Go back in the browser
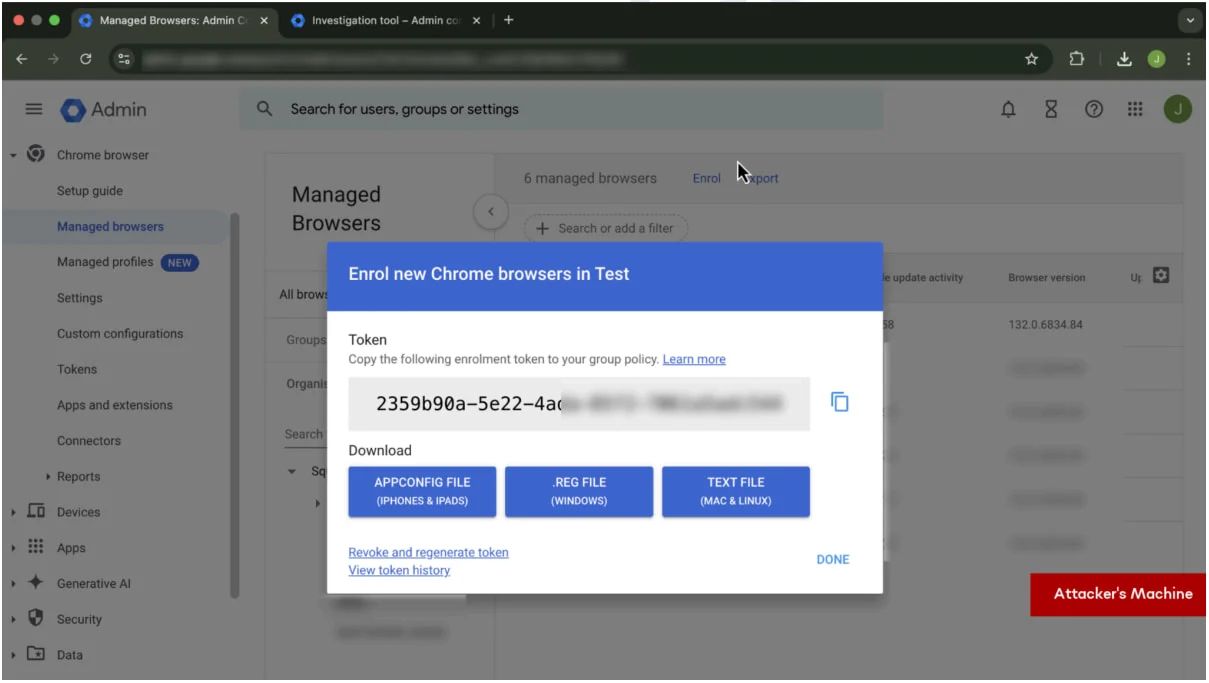Viewport: 1209px width, 683px height. tap(22, 59)
